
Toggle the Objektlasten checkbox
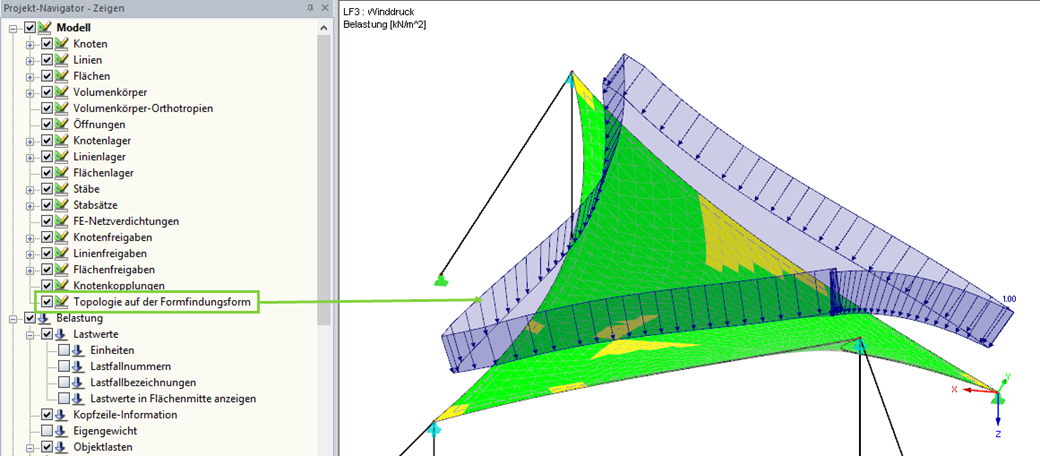click(x=46, y=447)
